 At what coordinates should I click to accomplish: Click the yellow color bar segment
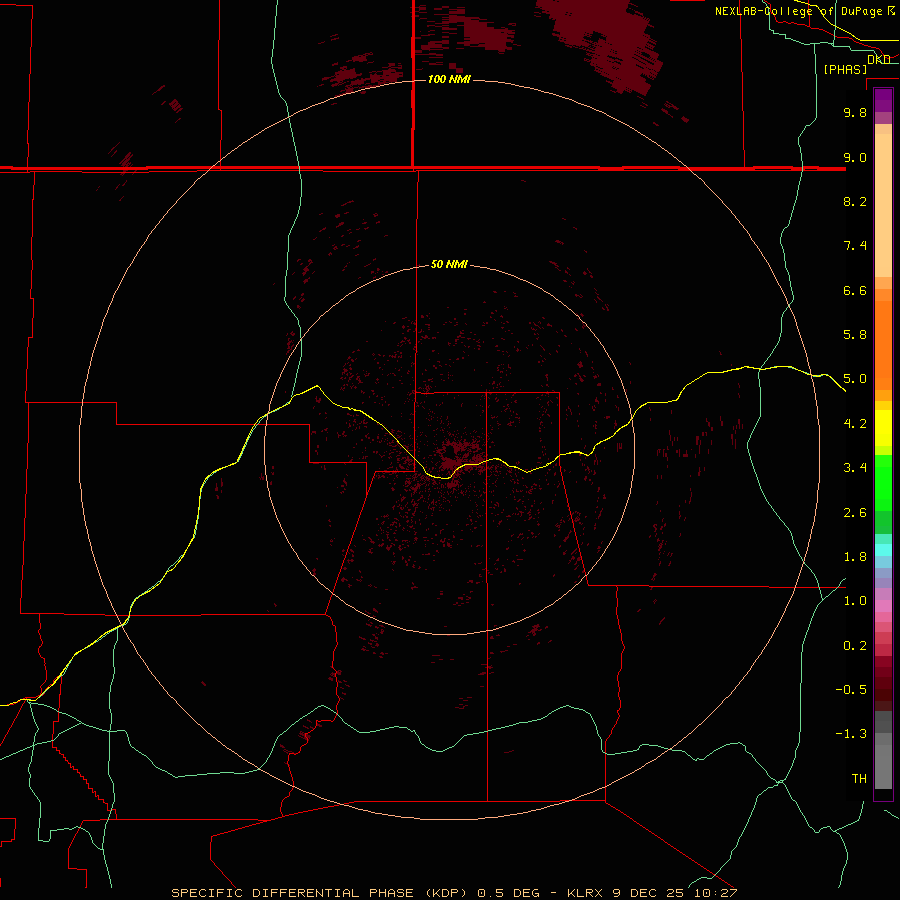pos(883,428)
